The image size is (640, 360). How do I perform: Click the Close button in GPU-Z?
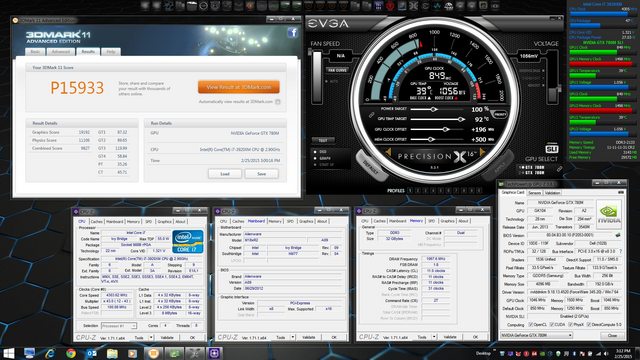tap(612, 336)
